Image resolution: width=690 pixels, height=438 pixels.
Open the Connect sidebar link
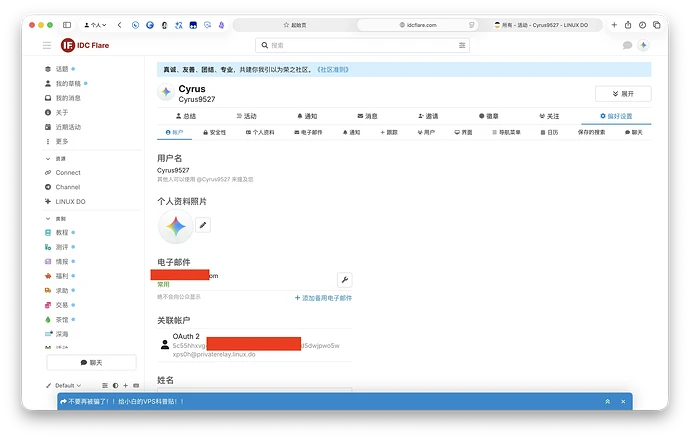(68, 173)
